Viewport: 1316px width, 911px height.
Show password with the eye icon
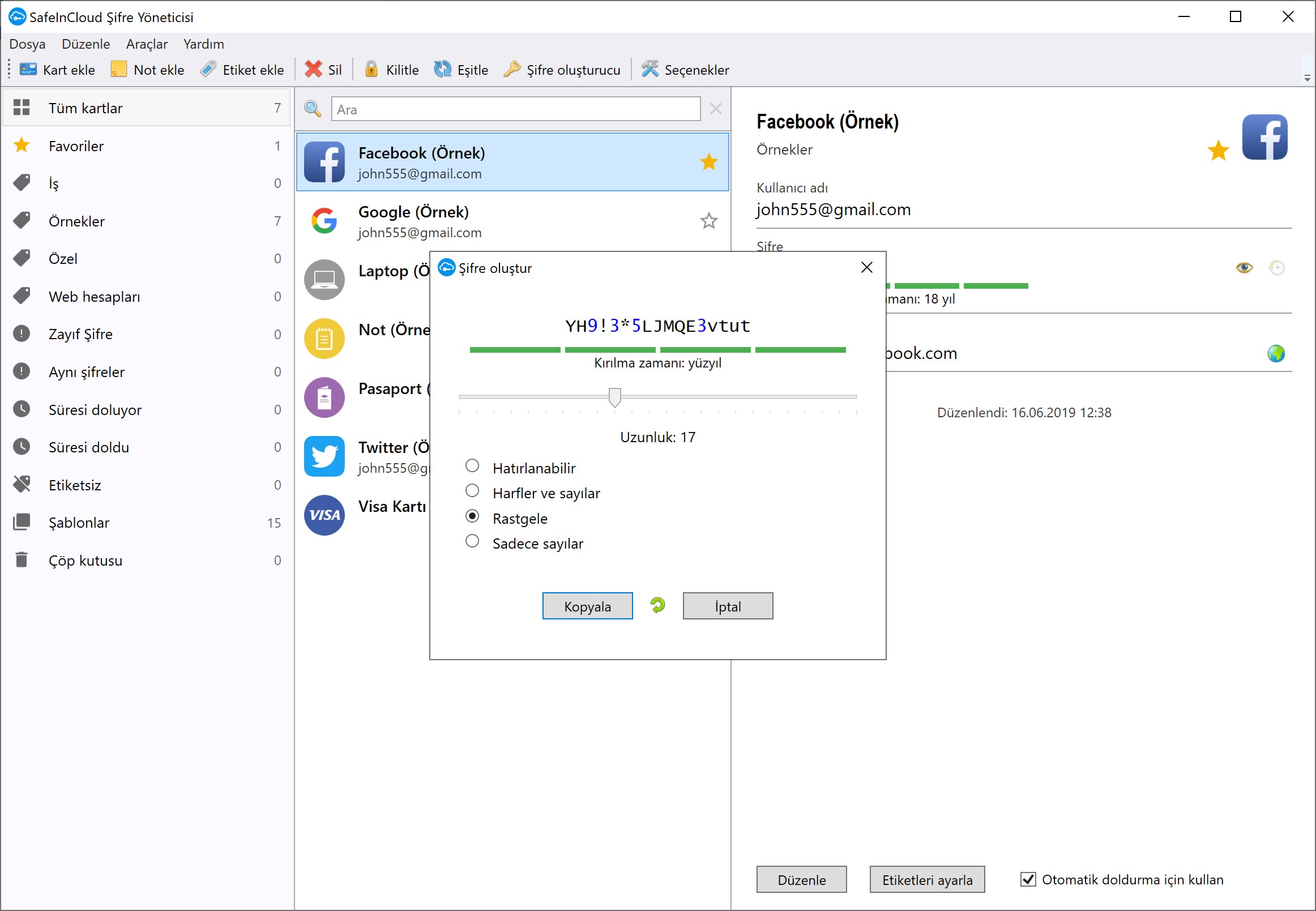tap(1244, 268)
